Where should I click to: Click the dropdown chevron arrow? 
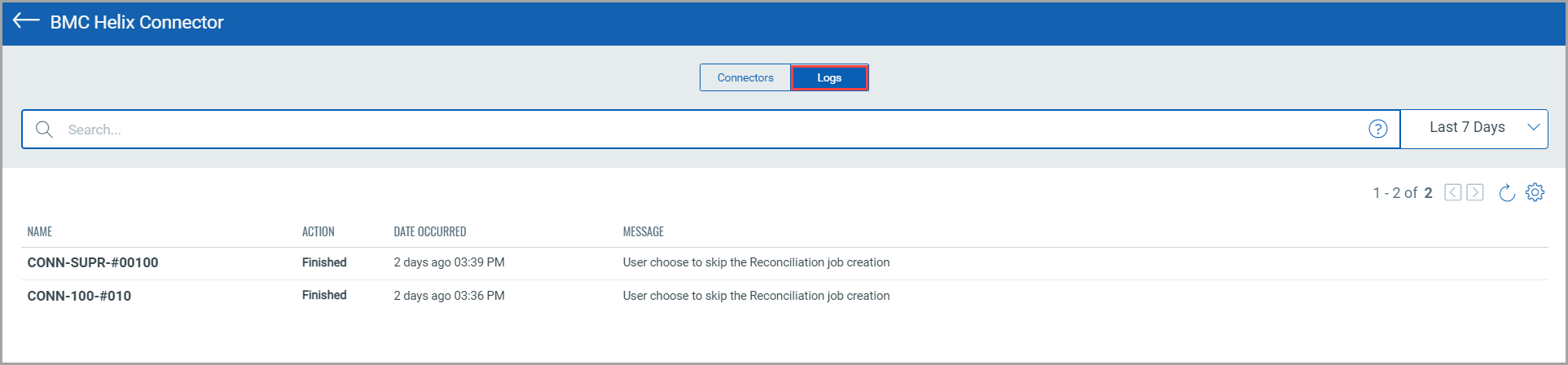tap(1533, 128)
